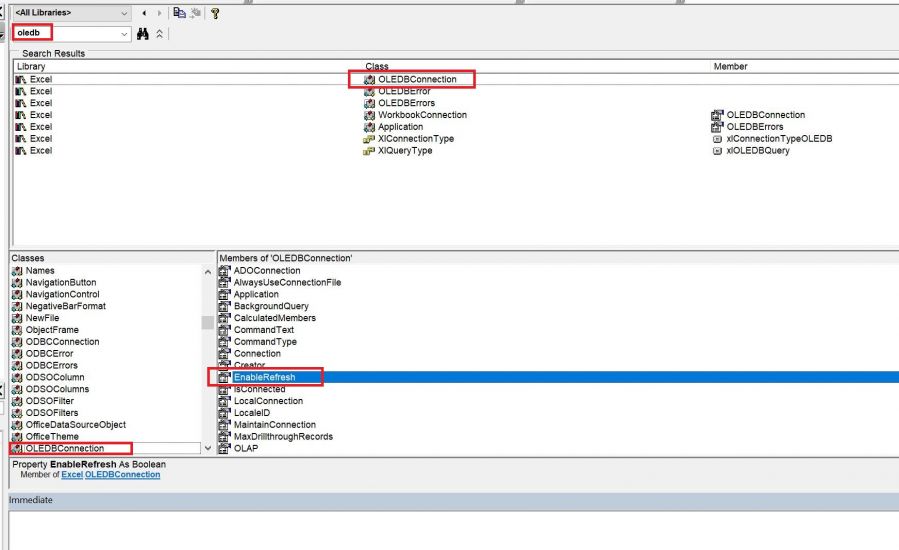Select Application class in search results
The width and height of the screenshot is (899, 550).
400,127
